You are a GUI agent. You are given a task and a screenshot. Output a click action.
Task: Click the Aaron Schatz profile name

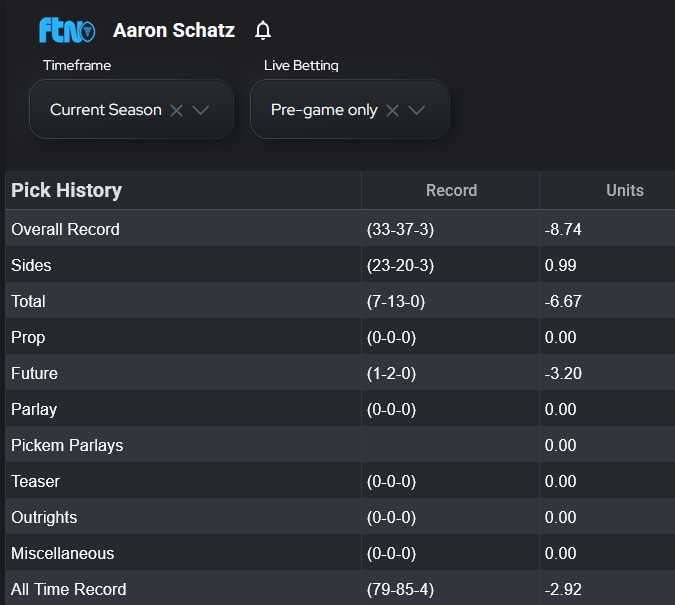[x=174, y=30]
